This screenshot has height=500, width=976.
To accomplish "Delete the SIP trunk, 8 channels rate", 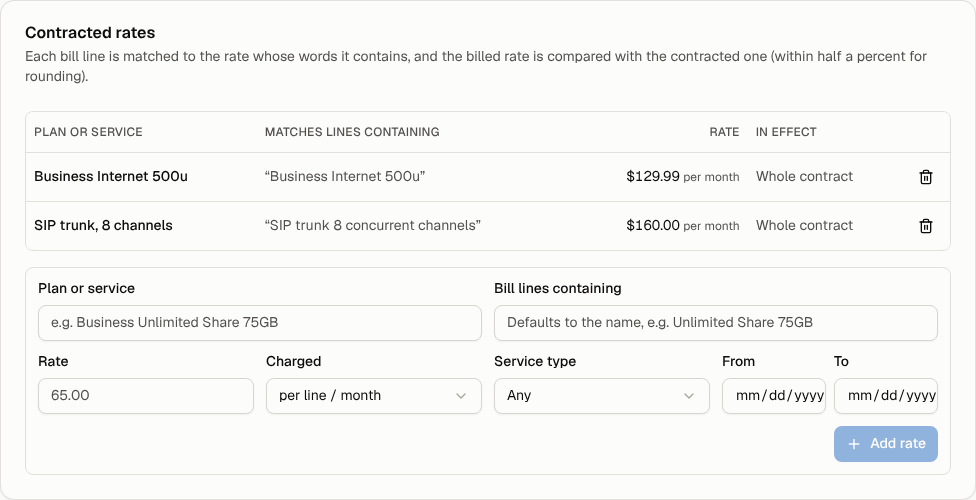I will (926, 226).
